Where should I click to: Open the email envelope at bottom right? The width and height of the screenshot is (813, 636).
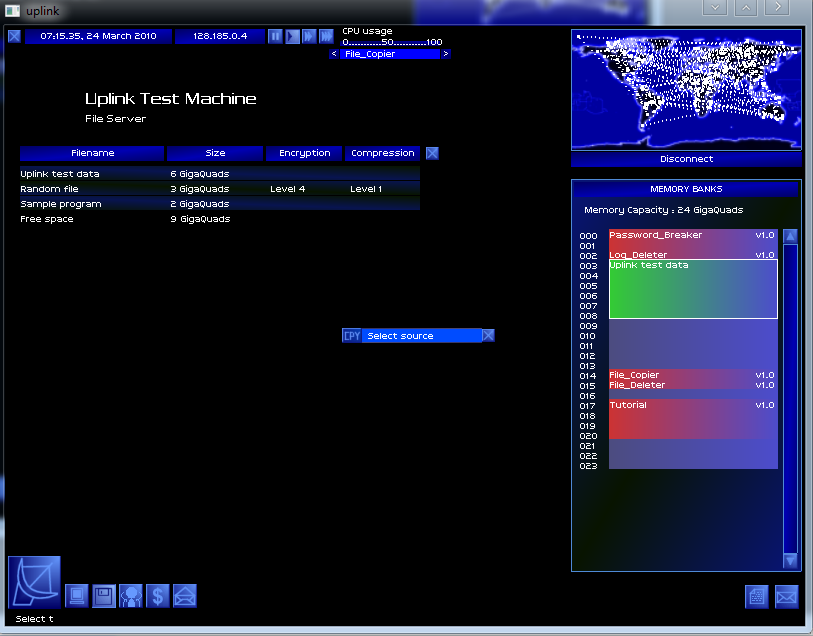click(x=787, y=597)
